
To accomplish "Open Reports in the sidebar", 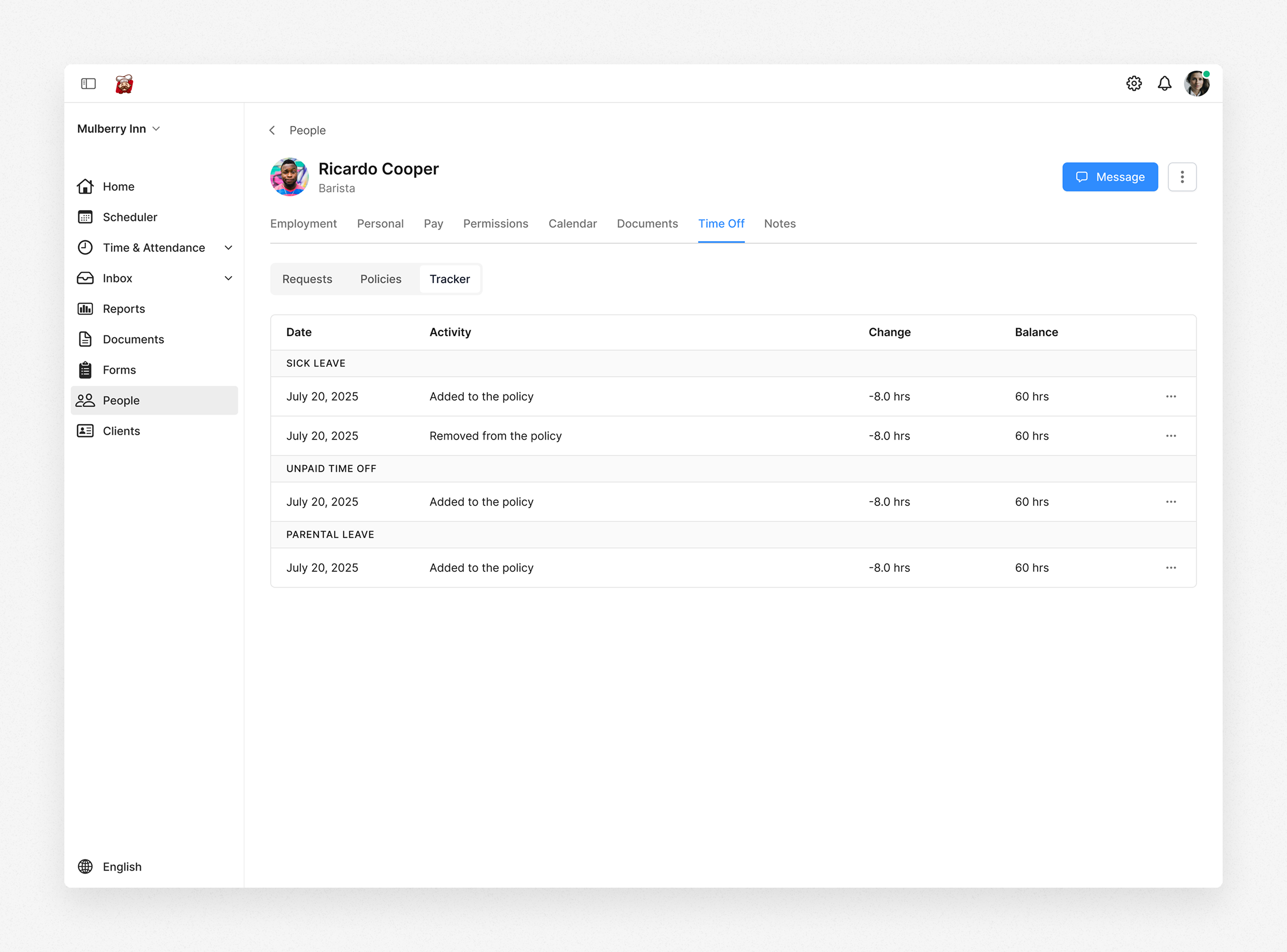I will pyautogui.click(x=154, y=308).
